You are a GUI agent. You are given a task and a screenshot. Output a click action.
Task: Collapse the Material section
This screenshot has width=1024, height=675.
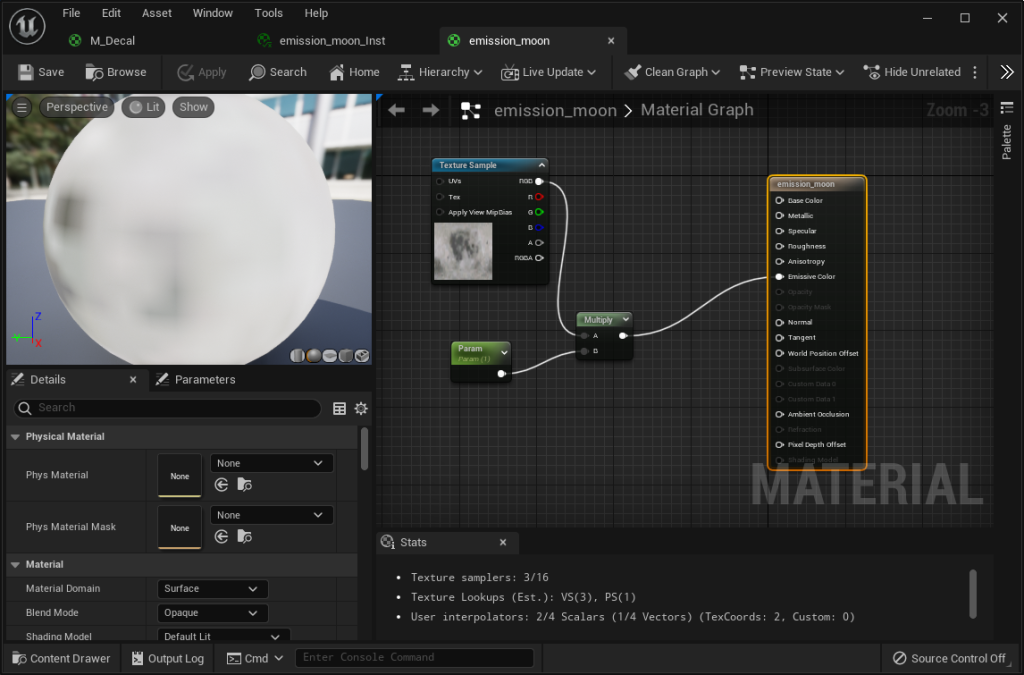click(x=15, y=565)
